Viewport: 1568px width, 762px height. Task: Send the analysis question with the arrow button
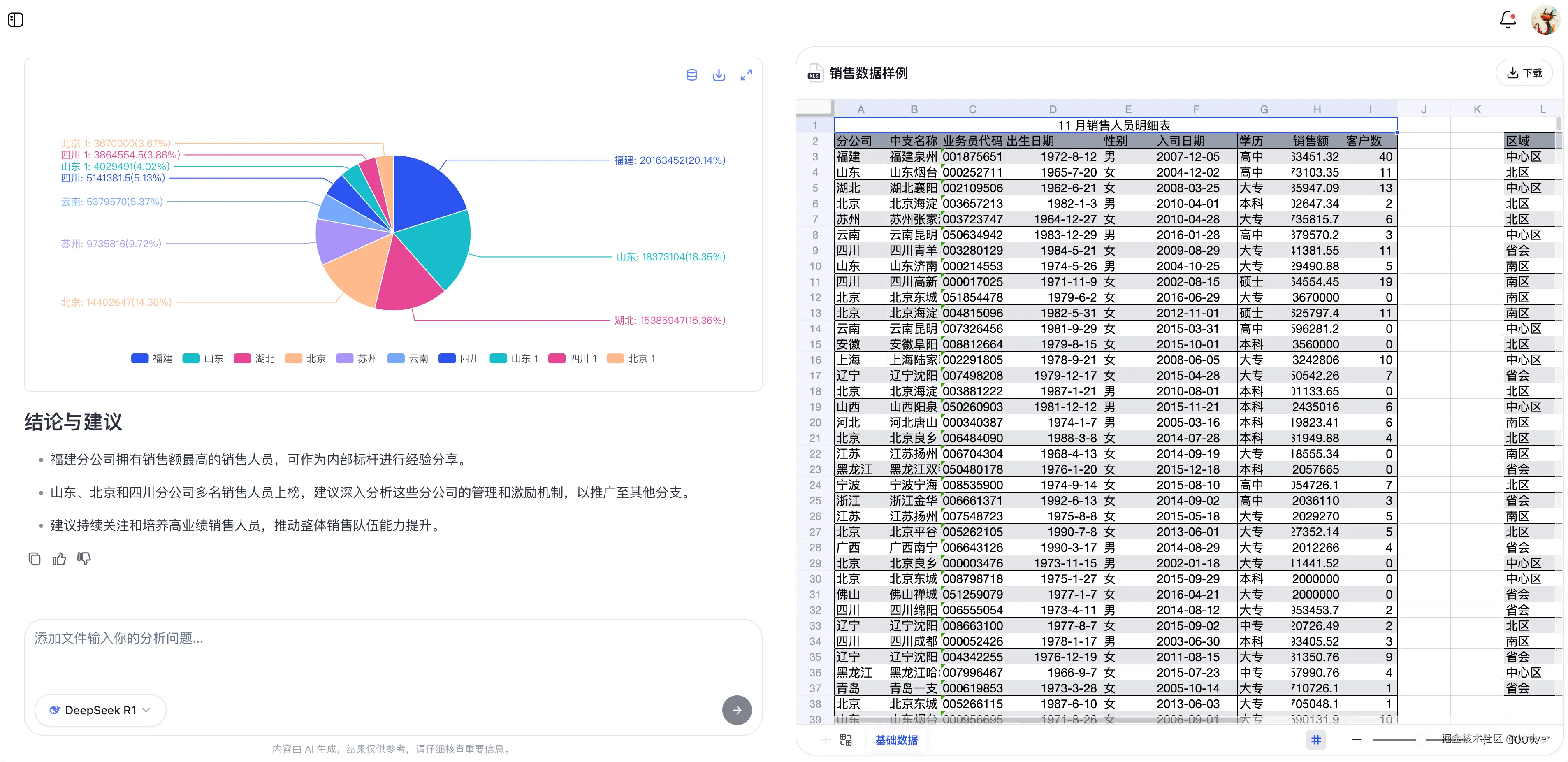[x=737, y=710]
